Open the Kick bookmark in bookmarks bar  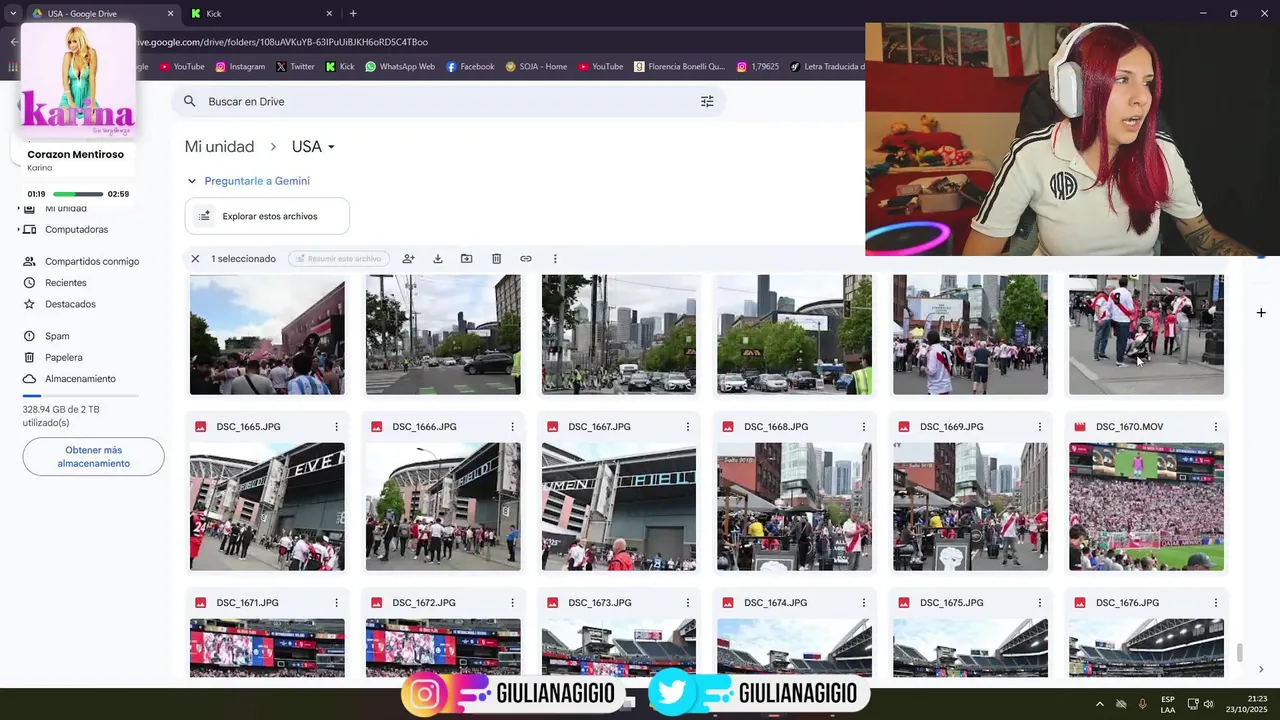click(x=340, y=67)
